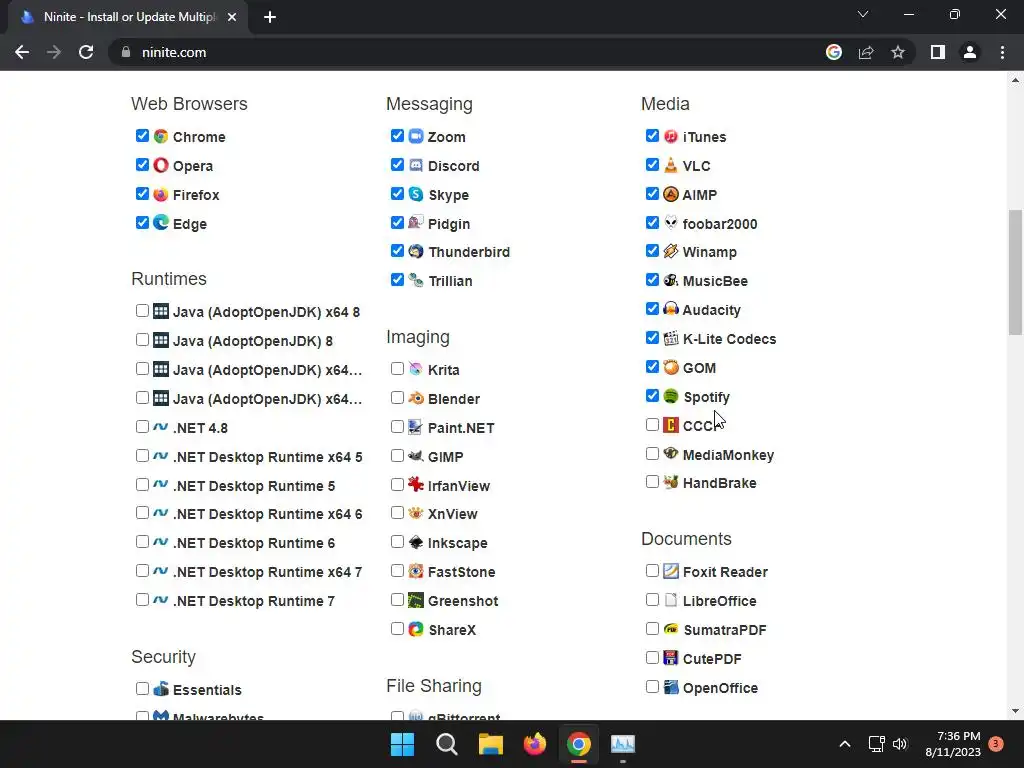The image size is (1024, 768).
Task: Click the HandBrake icon
Action: (671, 483)
